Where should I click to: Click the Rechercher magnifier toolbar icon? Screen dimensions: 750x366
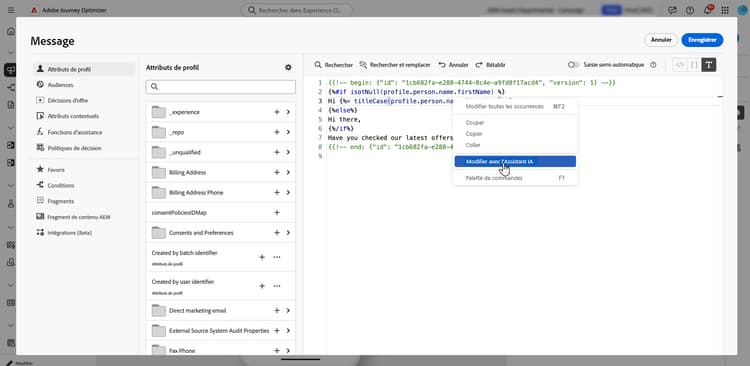(318, 65)
